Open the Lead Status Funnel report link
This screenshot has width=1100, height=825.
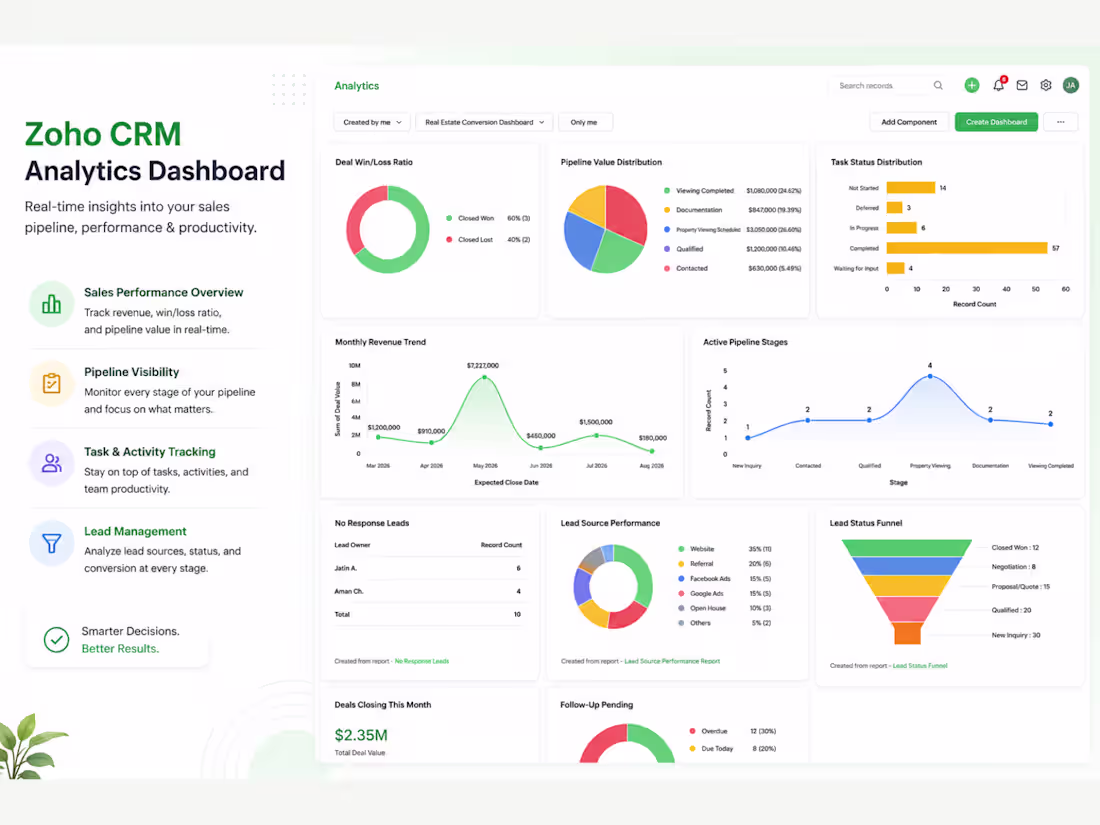pyautogui.click(x=920, y=666)
